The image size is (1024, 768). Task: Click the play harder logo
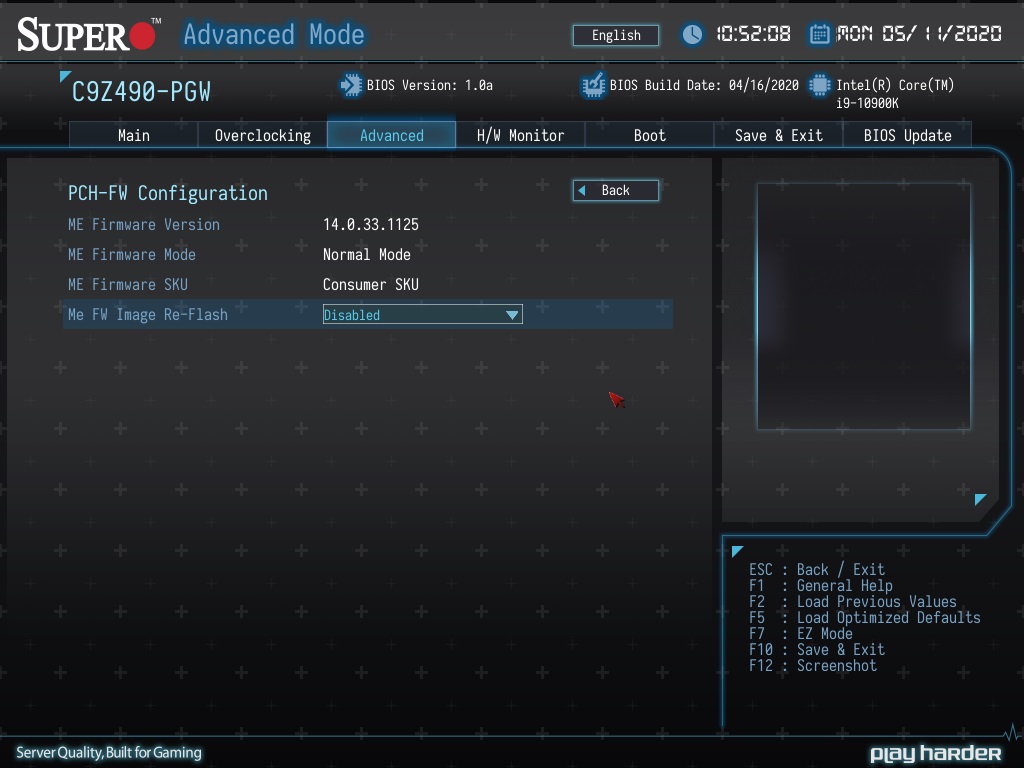[x=935, y=753]
